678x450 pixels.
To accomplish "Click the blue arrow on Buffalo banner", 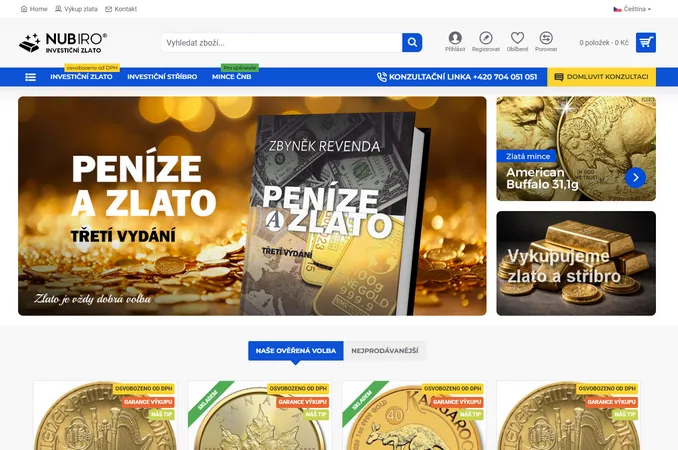I will 635,177.
